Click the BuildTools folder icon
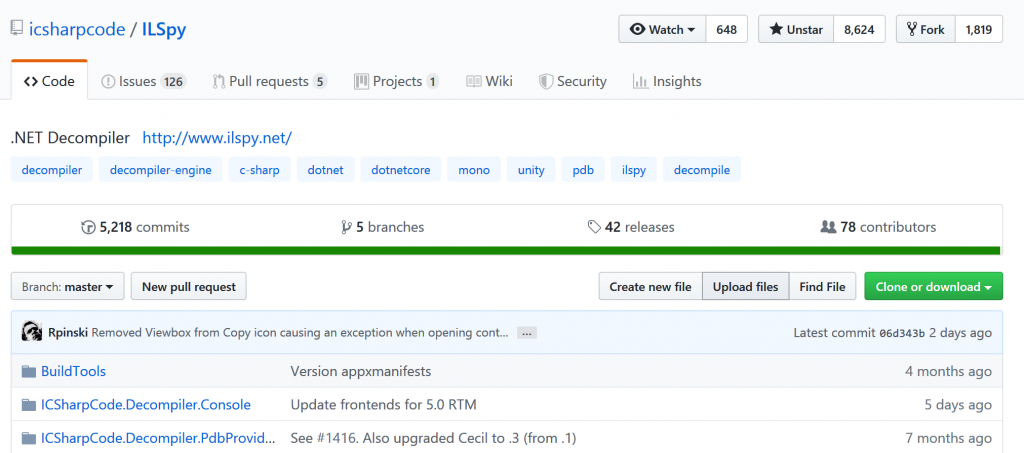Screen dimensions: 1024x453 (29, 371)
